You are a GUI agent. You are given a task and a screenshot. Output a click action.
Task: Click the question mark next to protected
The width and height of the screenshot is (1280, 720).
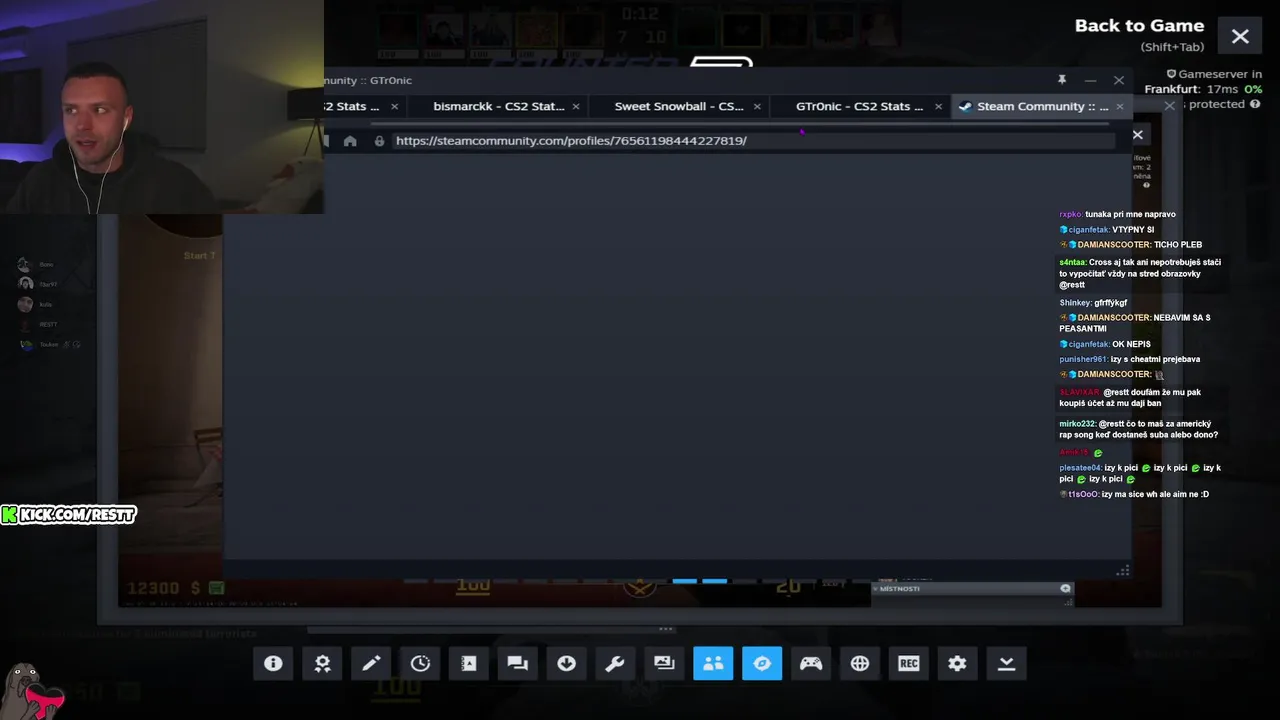[x=1255, y=104]
